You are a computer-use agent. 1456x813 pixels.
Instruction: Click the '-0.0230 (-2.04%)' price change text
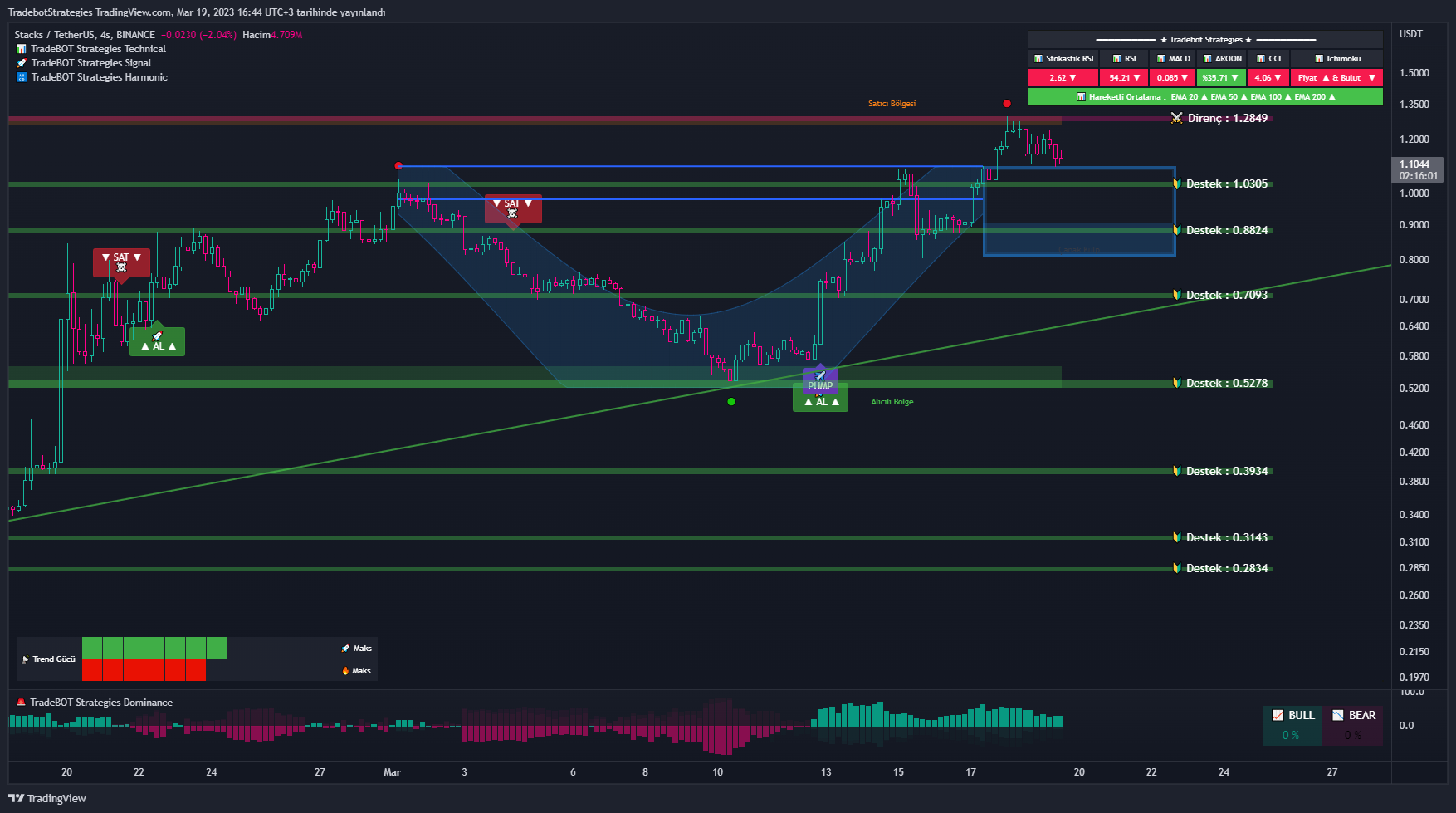[x=199, y=35]
